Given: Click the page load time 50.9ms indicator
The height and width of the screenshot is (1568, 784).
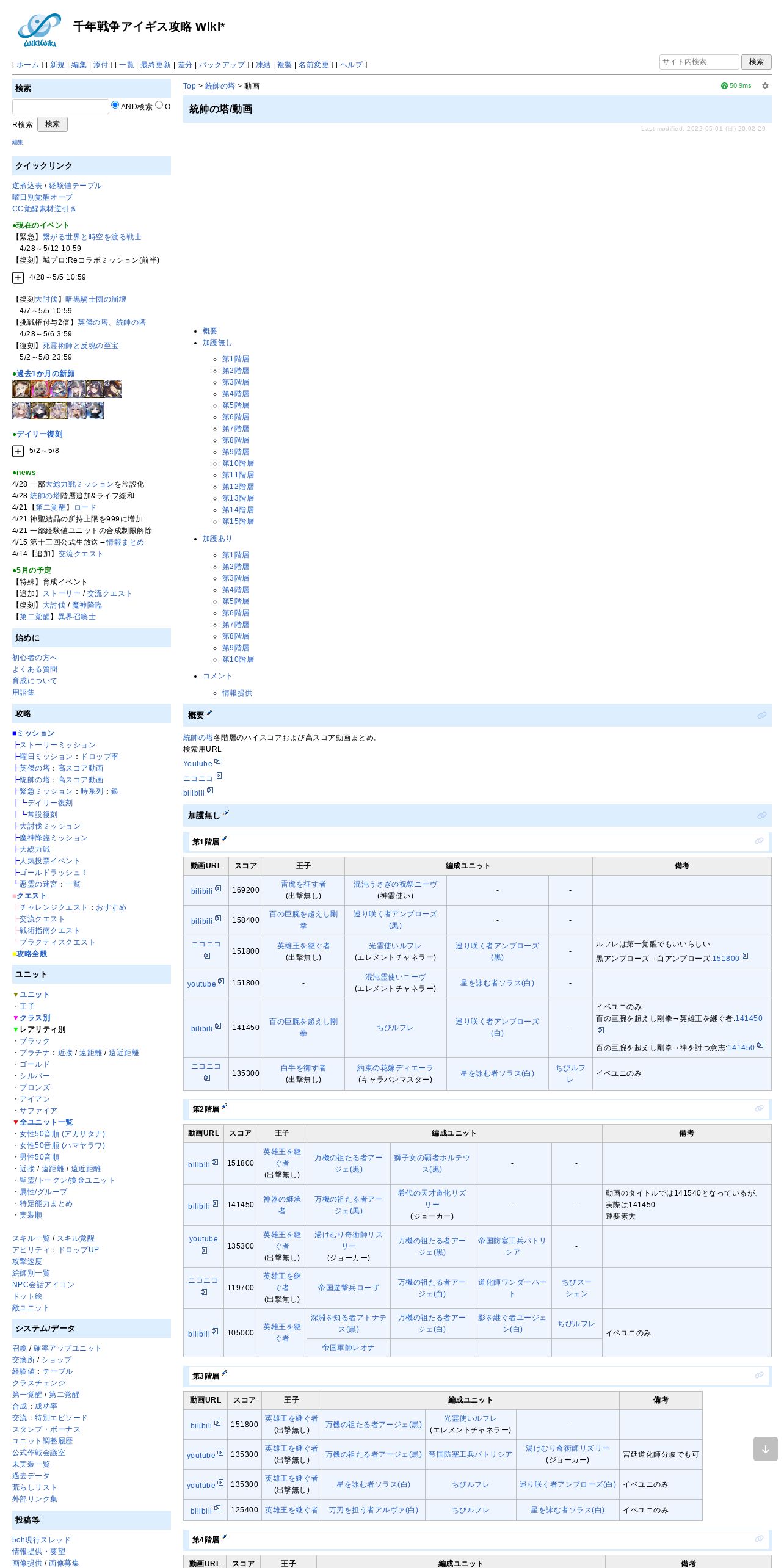Looking at the screenshot, I should point(736,86).
